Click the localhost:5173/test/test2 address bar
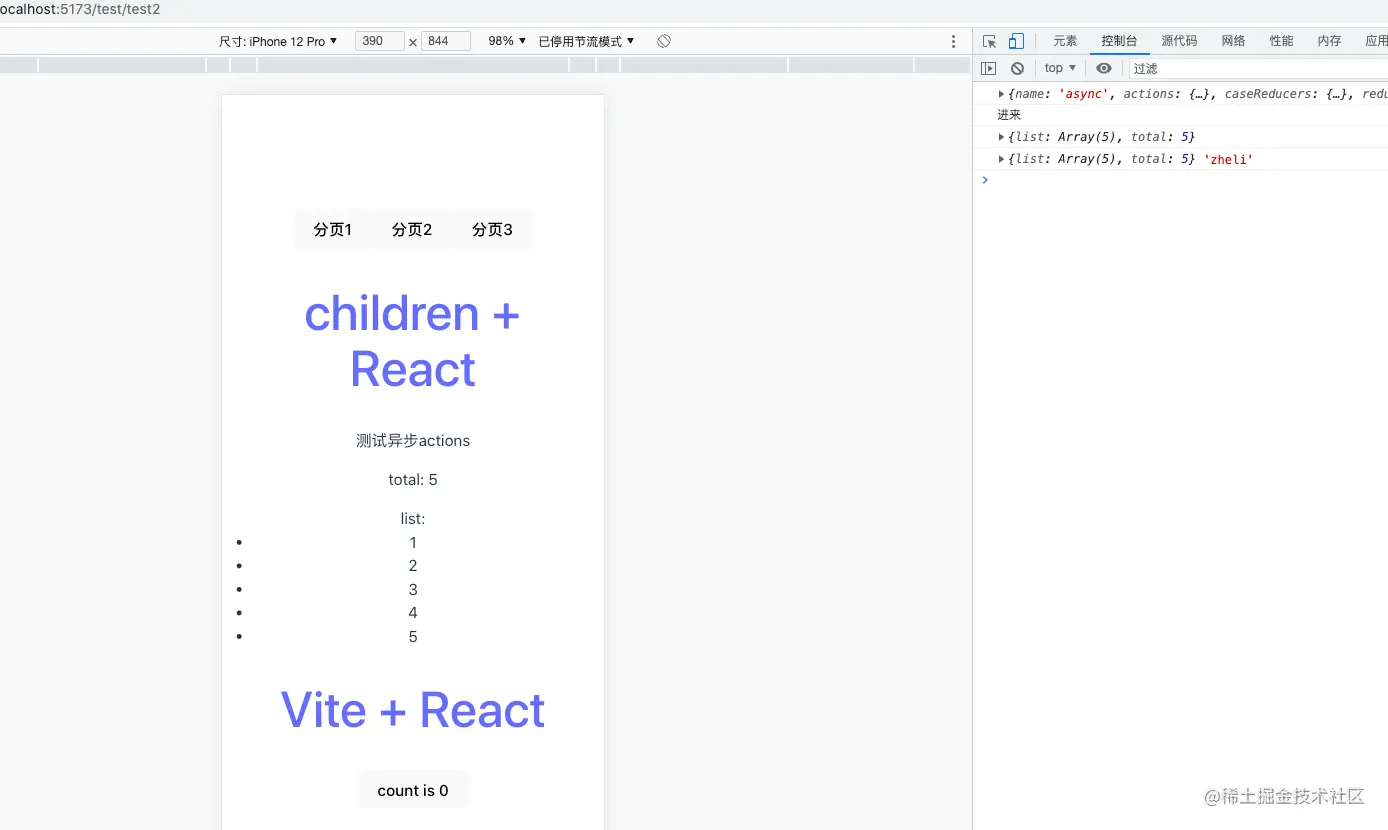This screenshot has height=830, width=1388. [x=80, y=9]
